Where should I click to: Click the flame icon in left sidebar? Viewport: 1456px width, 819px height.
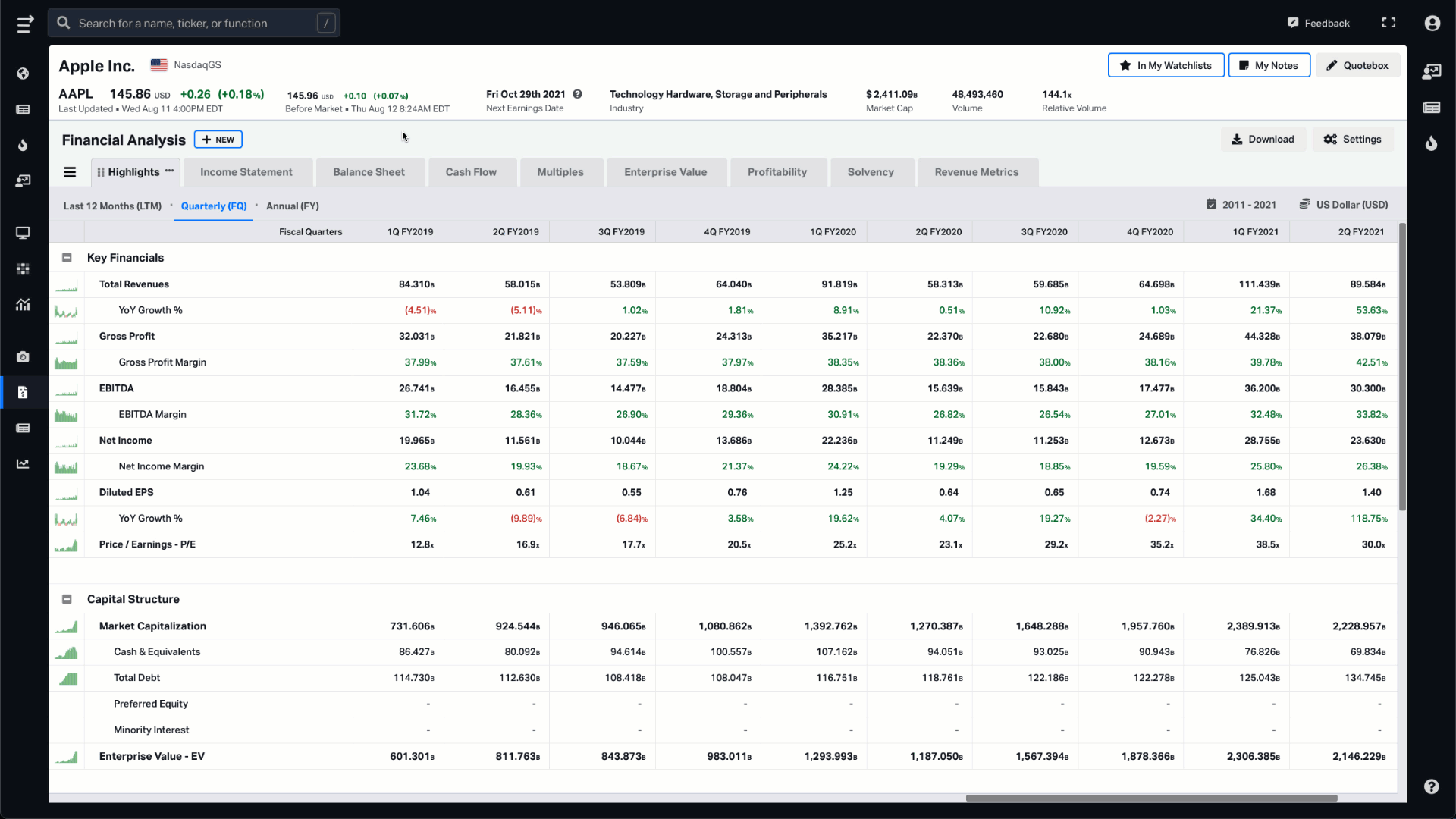pyautogui.click(x=23, y=145)
